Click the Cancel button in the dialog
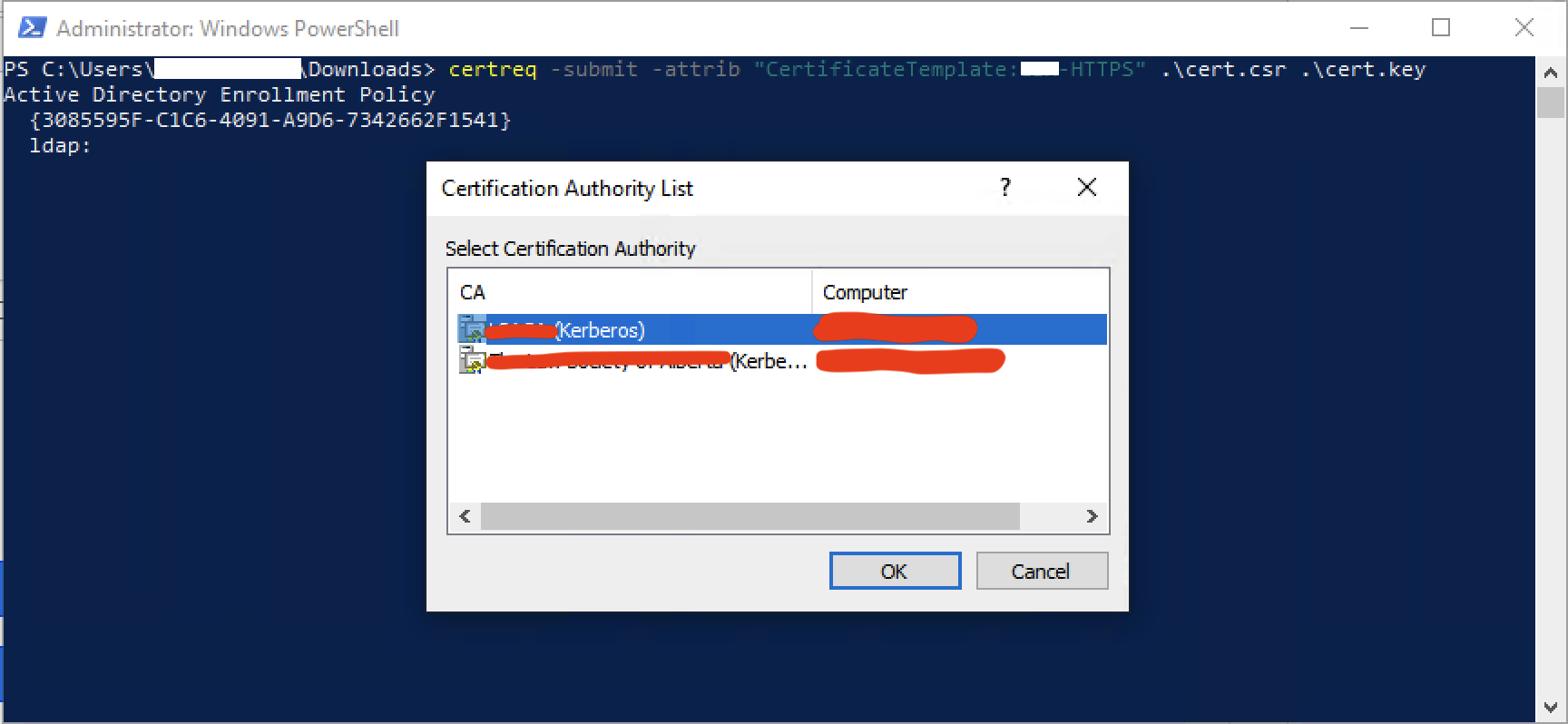 (x=1042, y=571)
